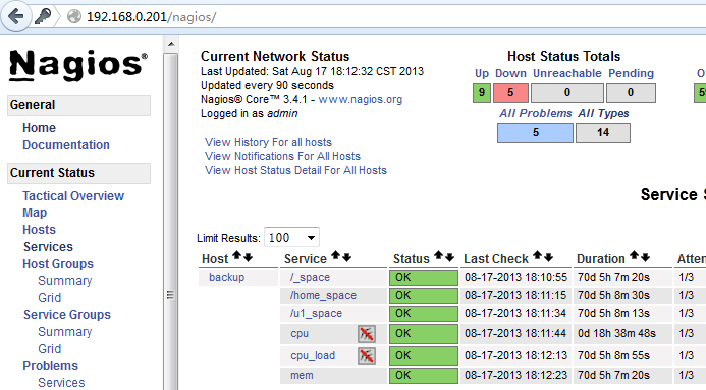Screen dimensions: 706x390
Task: Click the Down hosts count 5
Action: point(511,93)
